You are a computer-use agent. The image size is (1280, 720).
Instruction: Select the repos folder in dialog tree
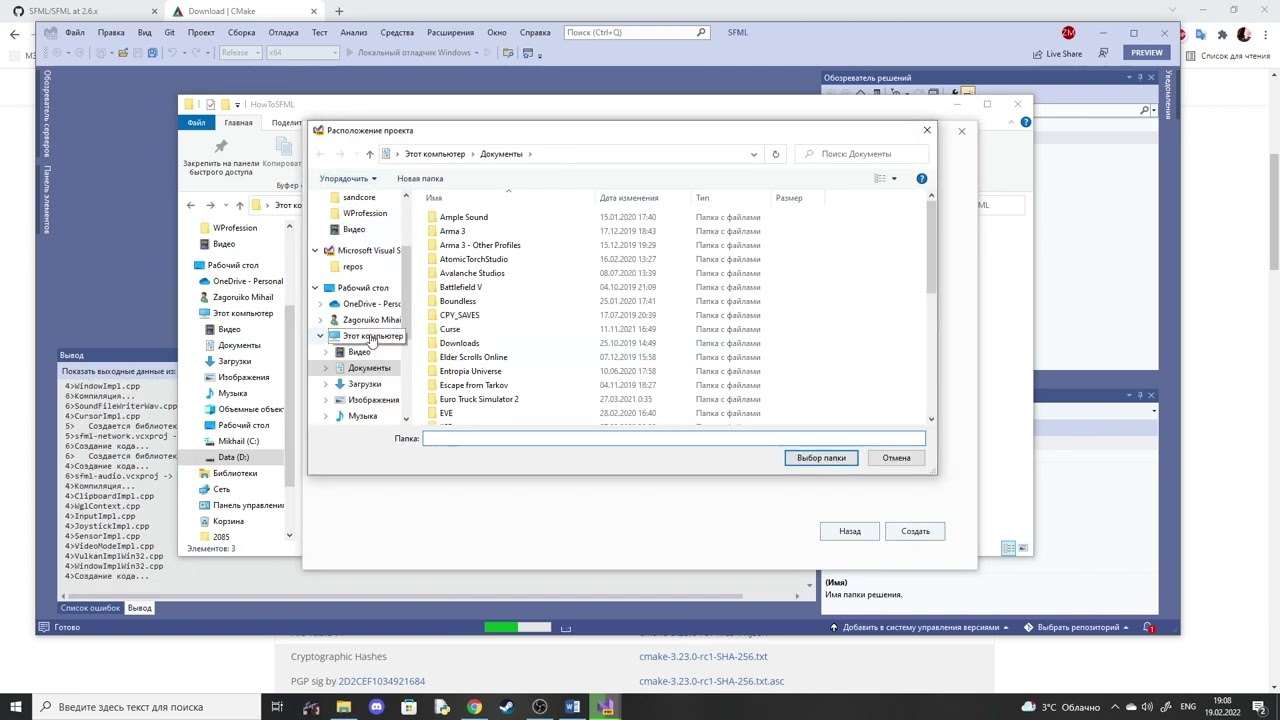tap(352, 267)
